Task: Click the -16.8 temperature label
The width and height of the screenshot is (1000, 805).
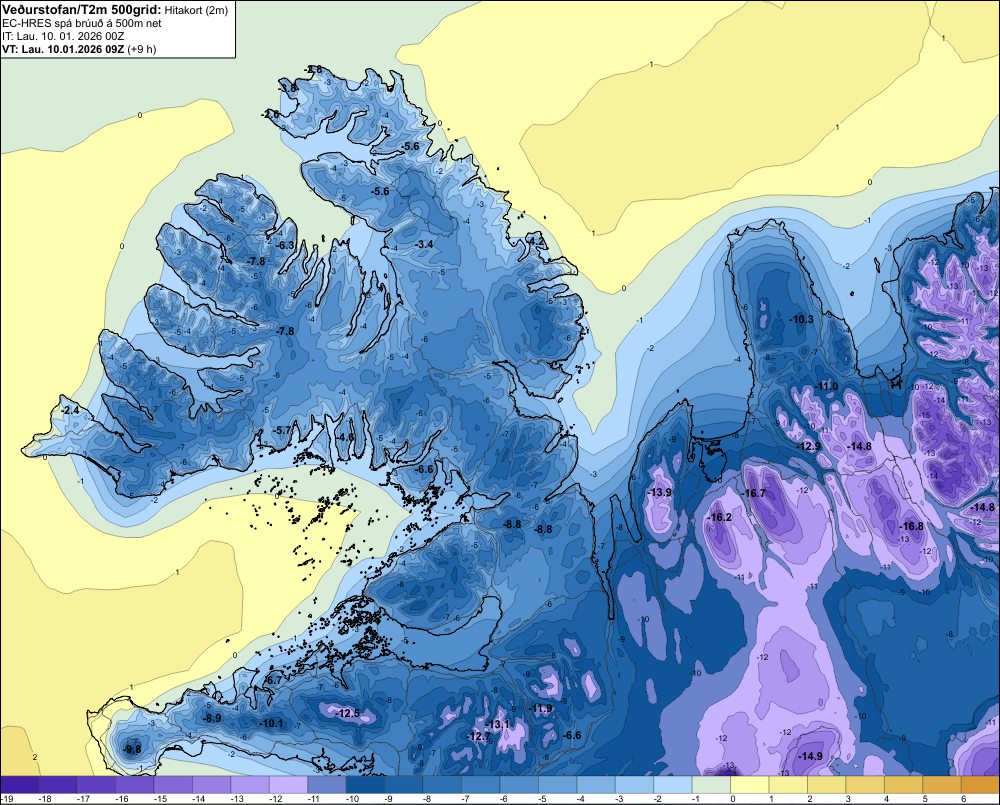Action: [911, 526]
